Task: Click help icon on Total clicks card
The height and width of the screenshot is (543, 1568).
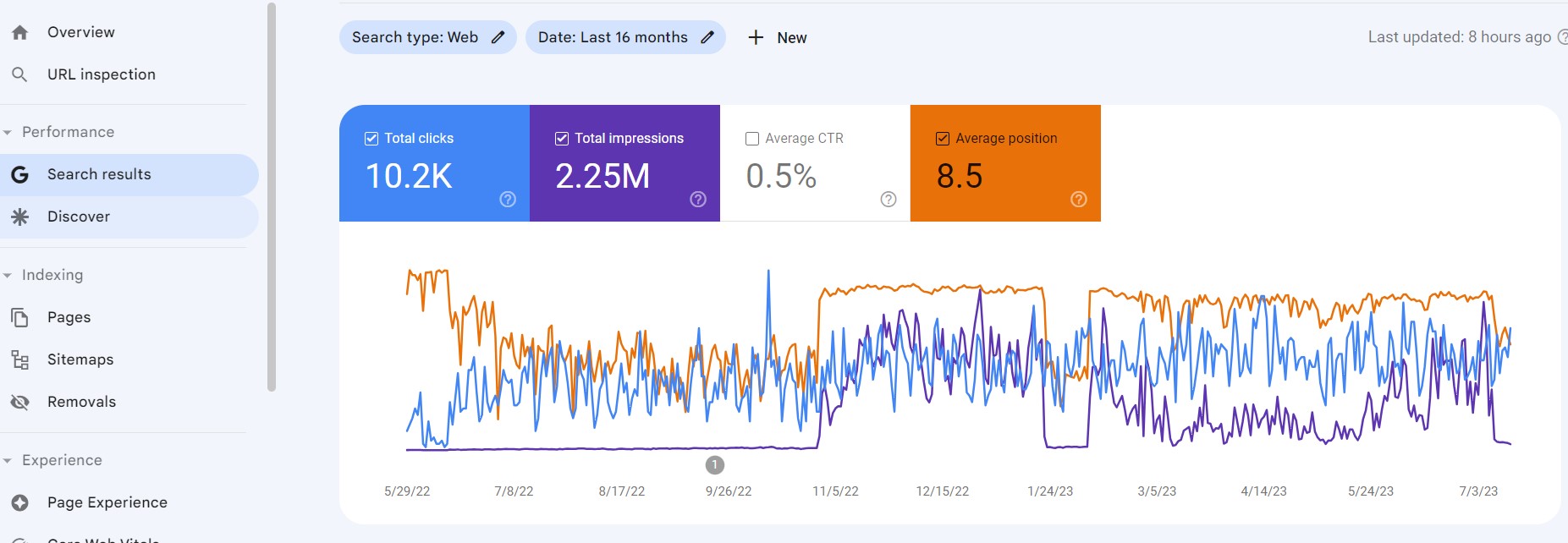Action: [x=508, y=200]
